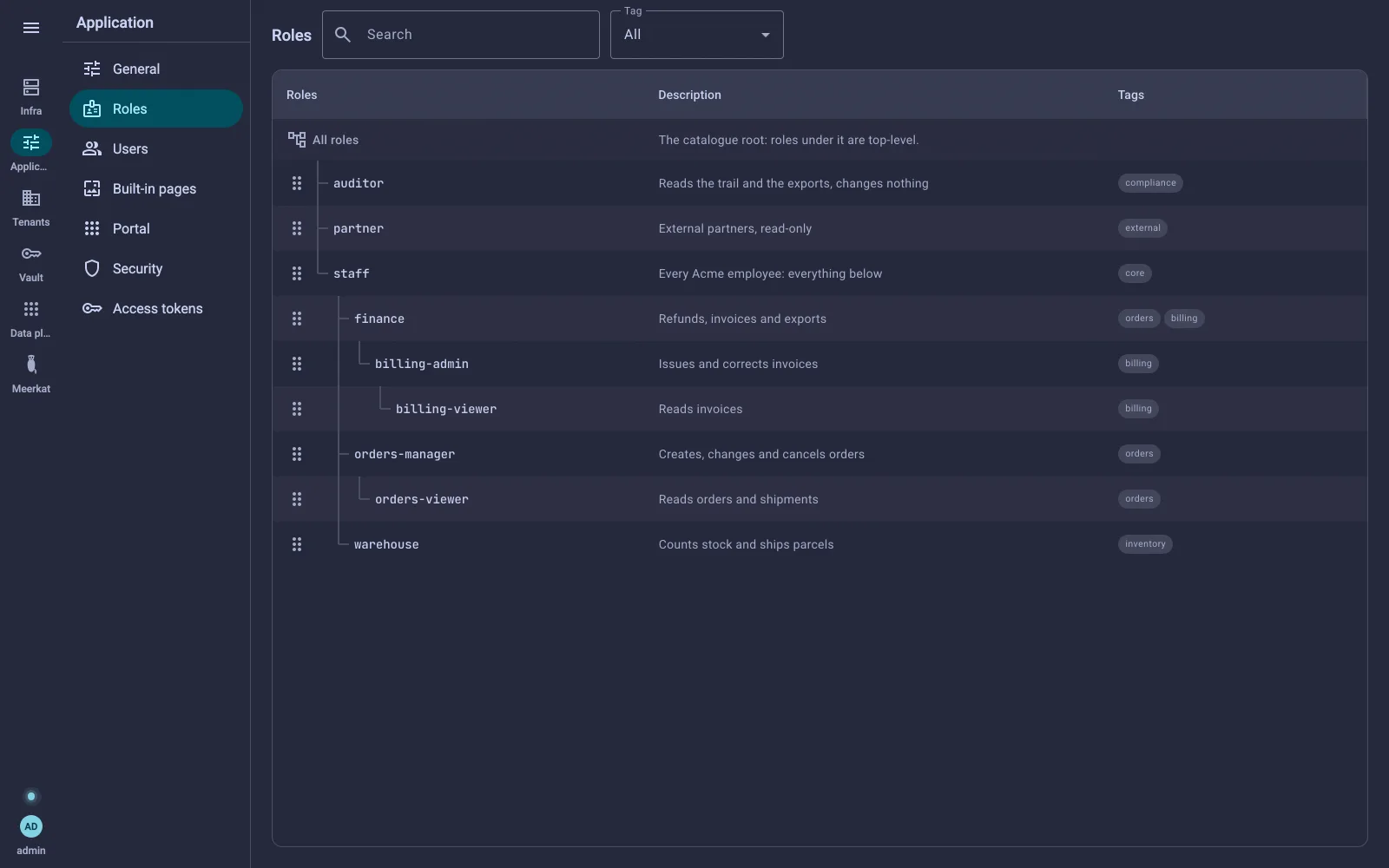
Task: Click the admin avatar badge
Action: click(x=31, y=826)
